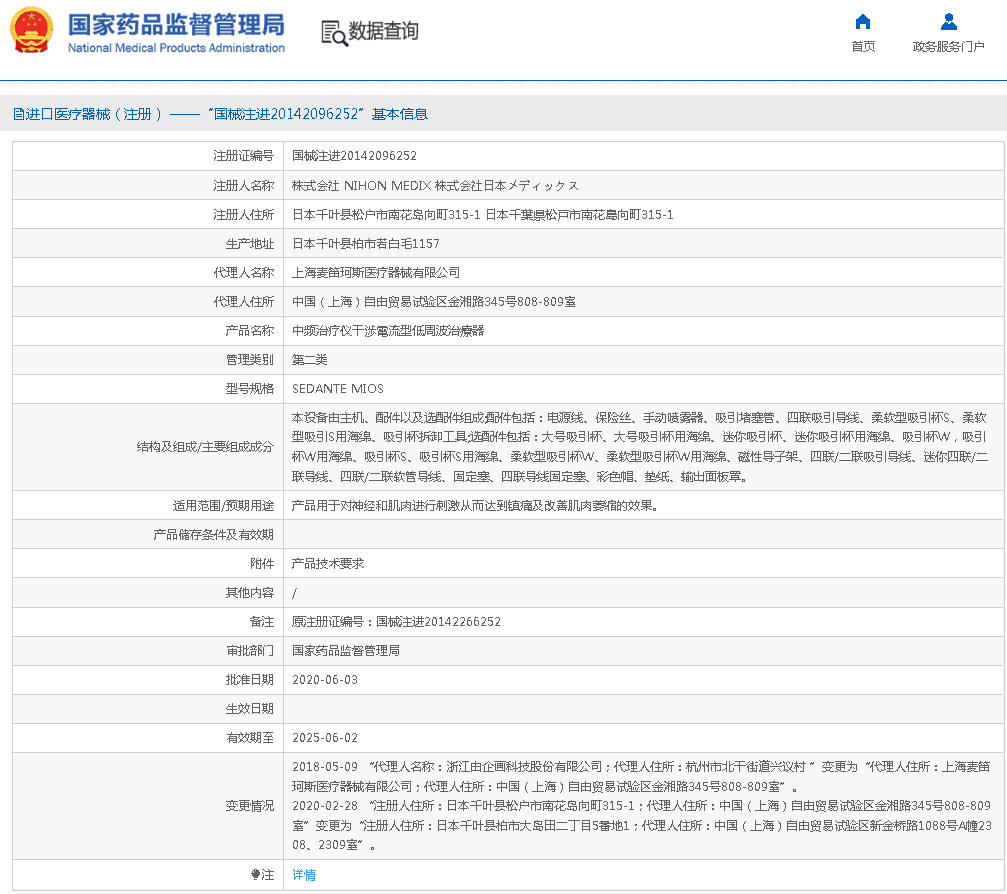1007x894 pixels.
Task: Click the 代理人住所 row label
Action: pyautogui.click(x=243, y=301)
